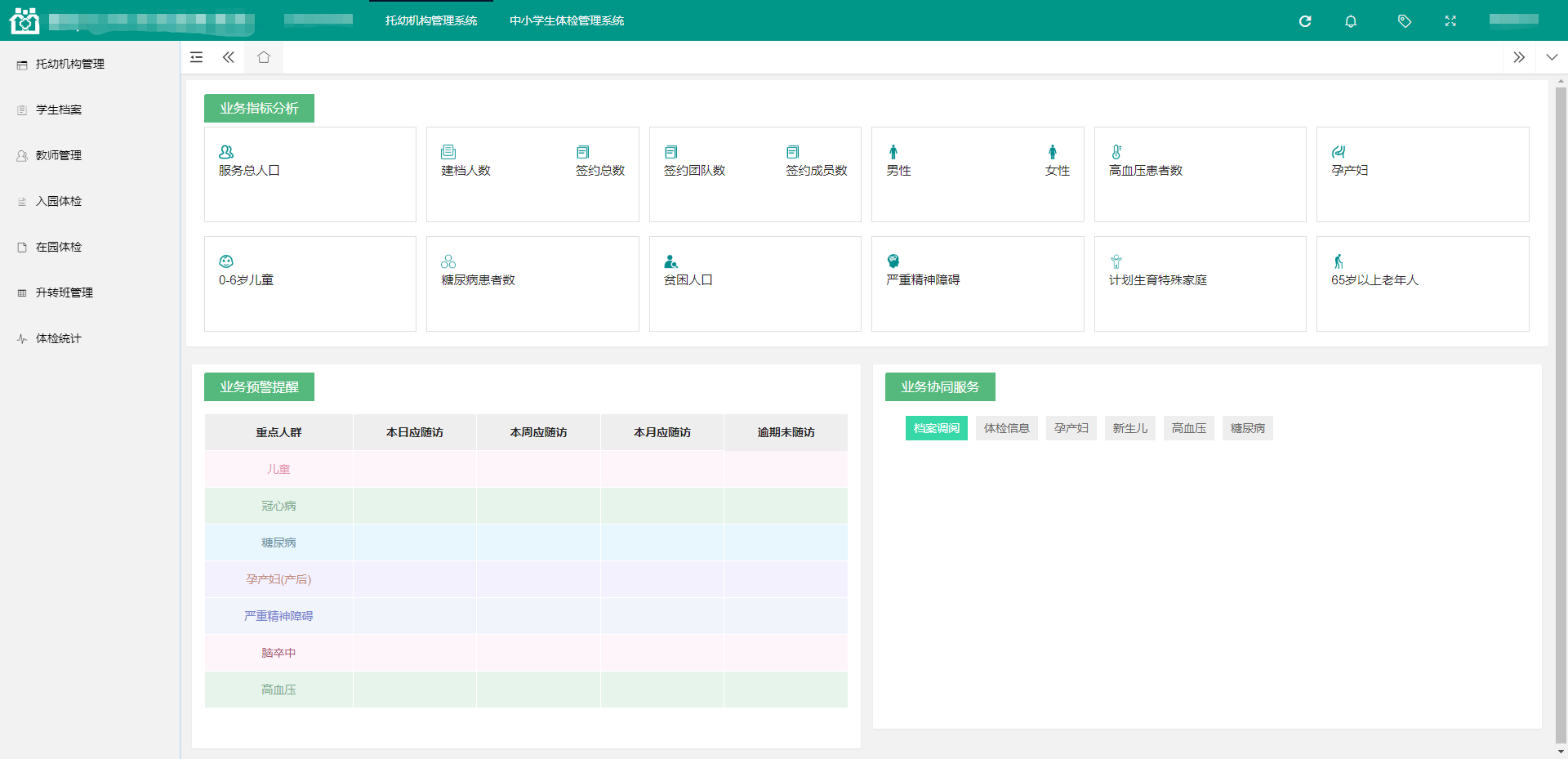
Task: Select the 孕产妇 service button
Action: point(1071,428)
